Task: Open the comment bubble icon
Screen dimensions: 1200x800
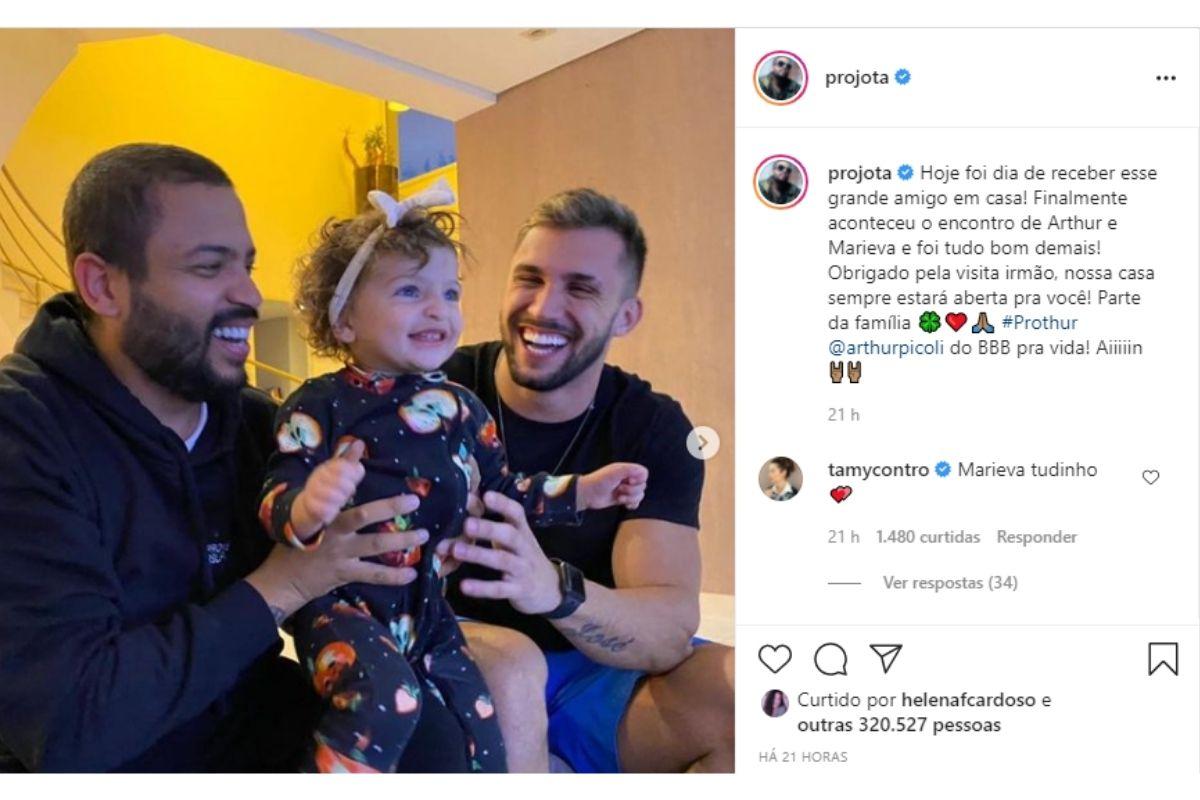Action: pos(830,658)
